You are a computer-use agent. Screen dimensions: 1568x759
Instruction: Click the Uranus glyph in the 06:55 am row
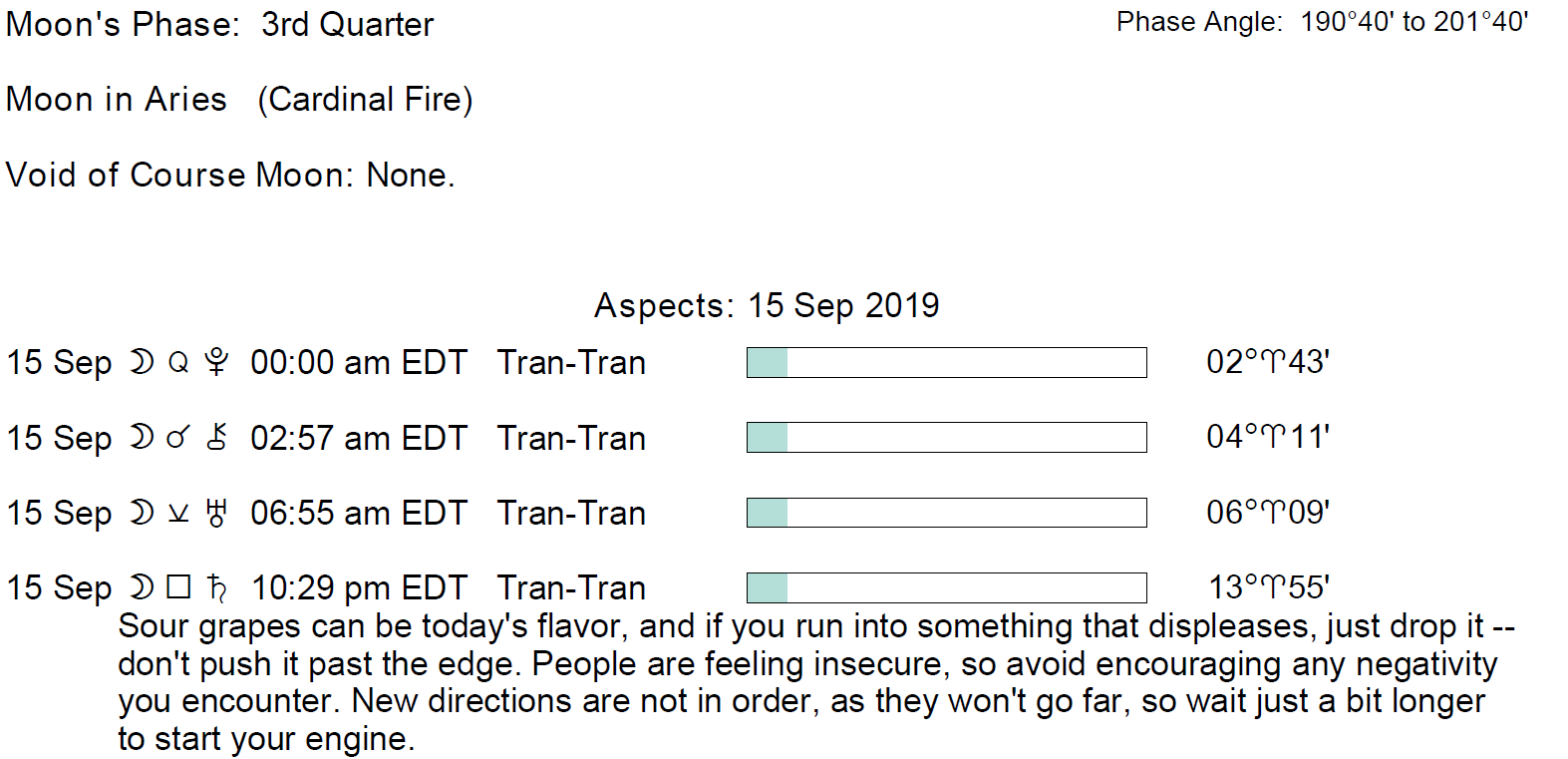tap(216, 513)
